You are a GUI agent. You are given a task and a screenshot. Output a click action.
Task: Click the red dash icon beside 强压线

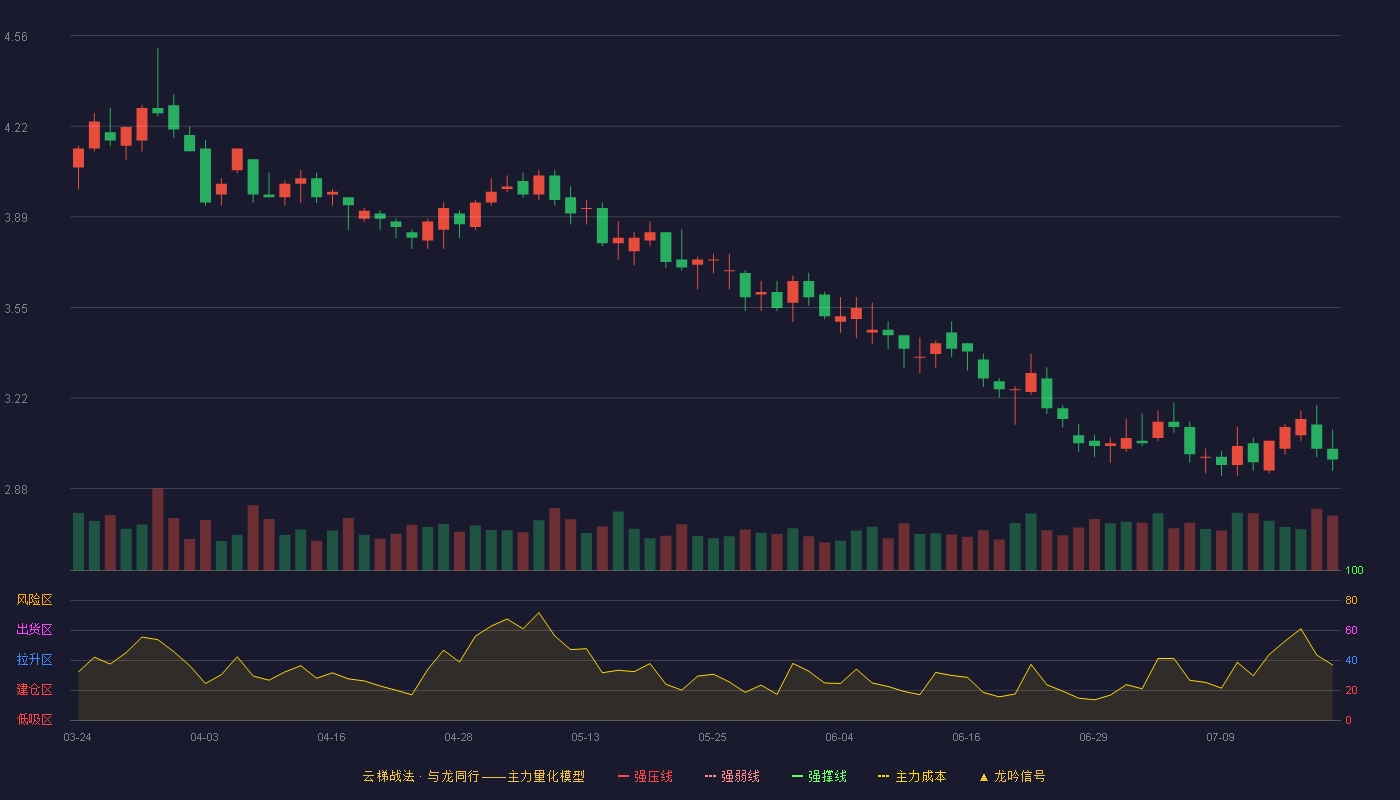[623, 776]
